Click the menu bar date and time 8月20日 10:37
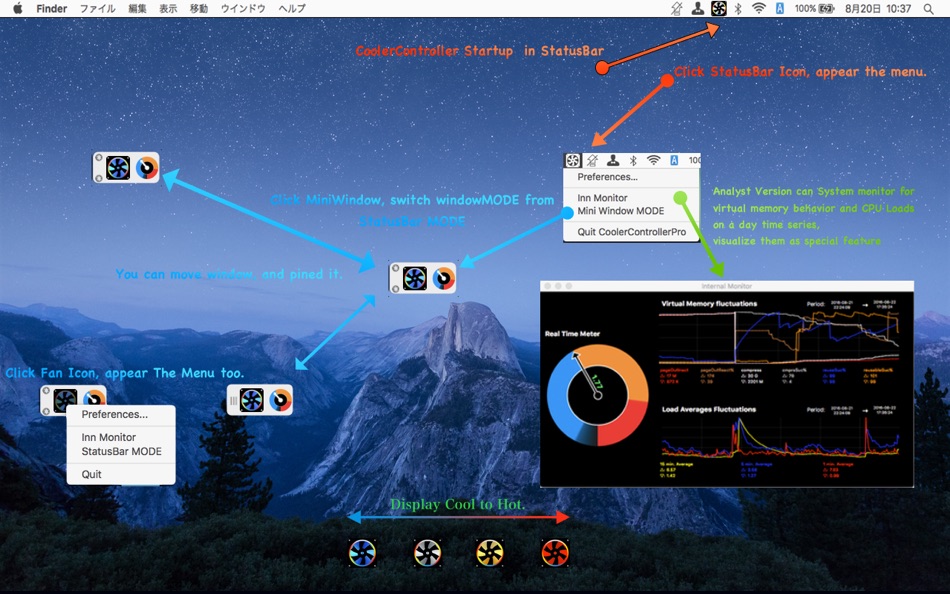Image resolution: width=950 pixels, height=594 pixels. tap(878, 8)
